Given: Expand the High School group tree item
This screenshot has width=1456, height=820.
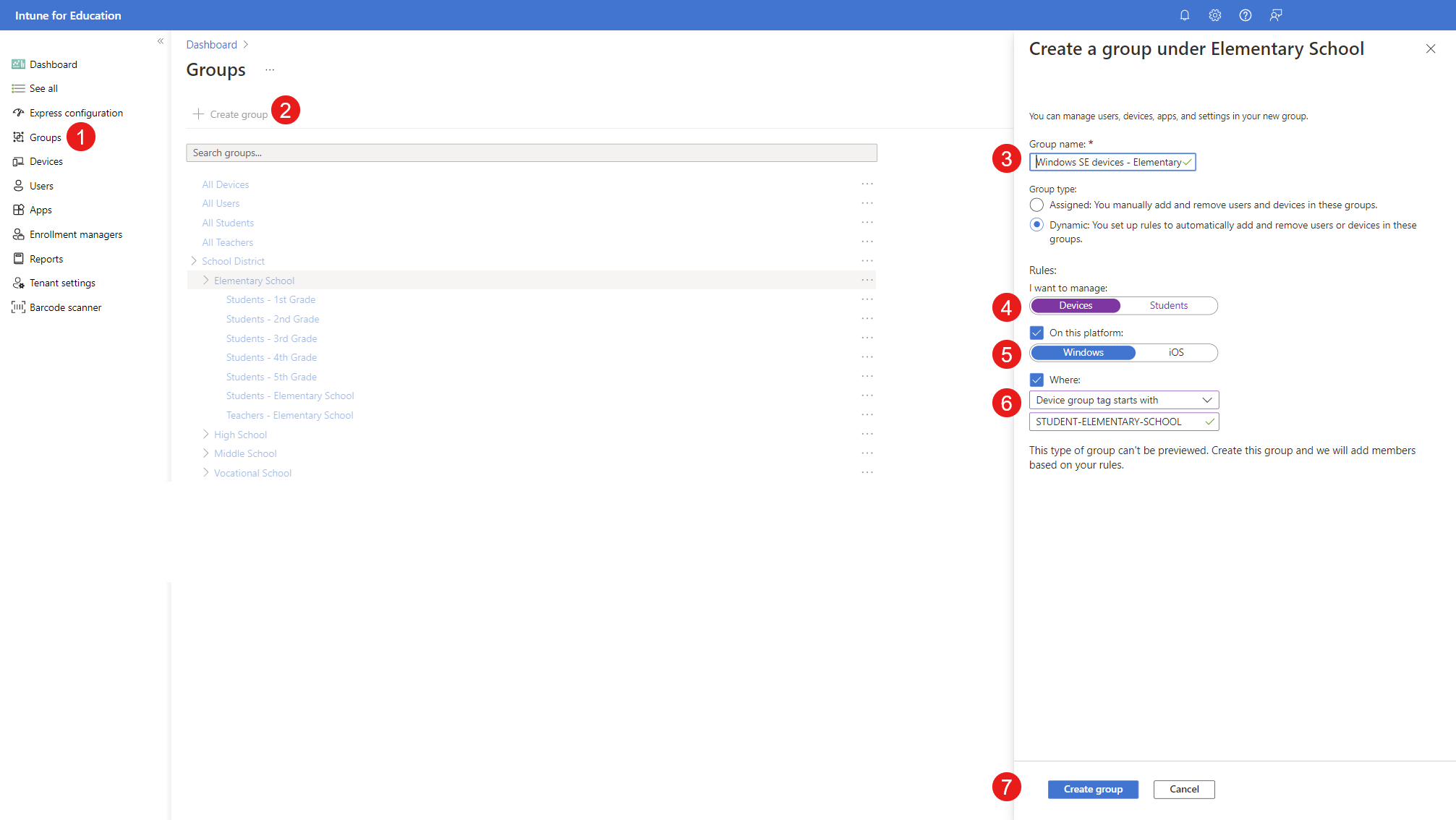Looking at the screenshot, I should point(206,434).
